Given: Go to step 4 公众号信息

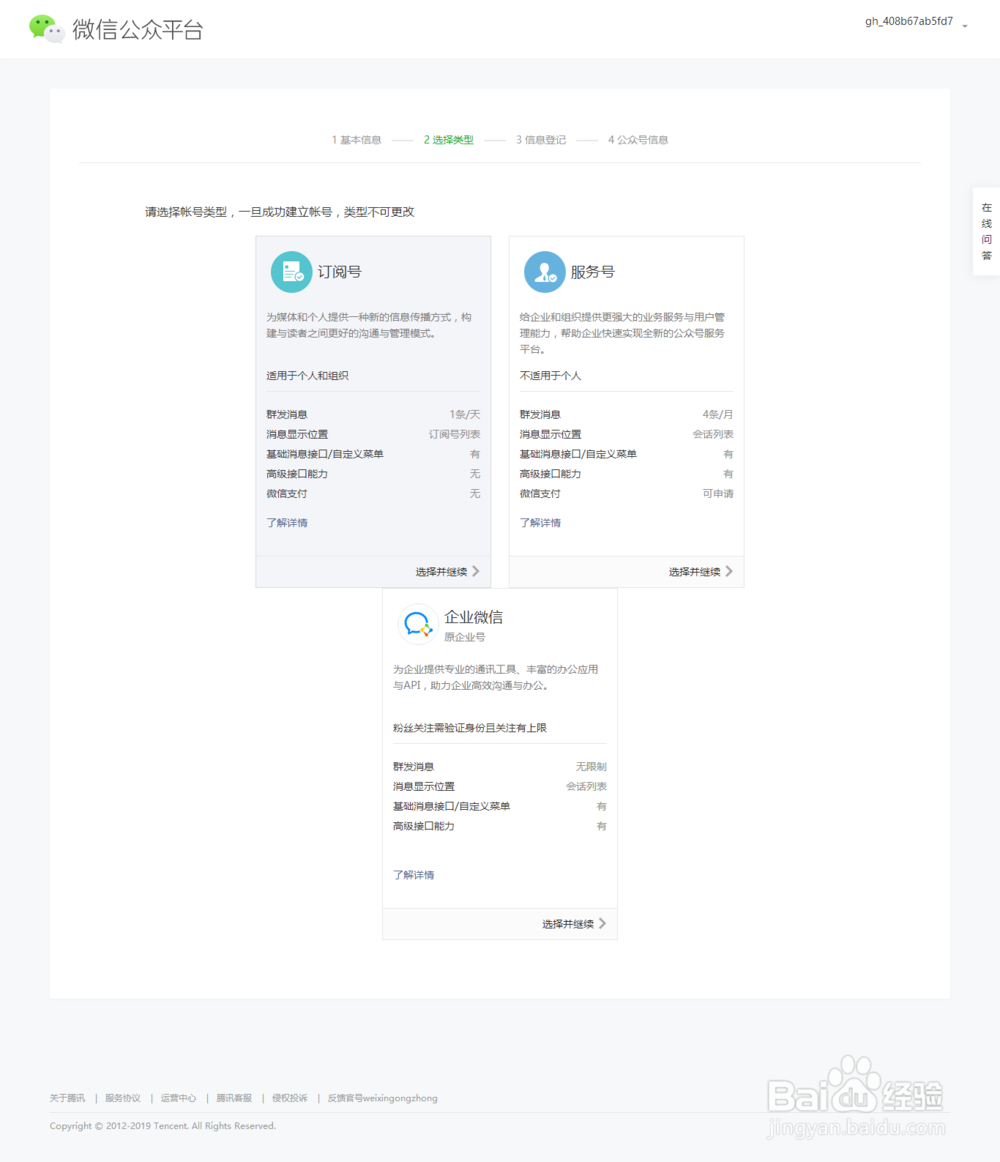Looking at the screenshot, I should tap(638, 140).
